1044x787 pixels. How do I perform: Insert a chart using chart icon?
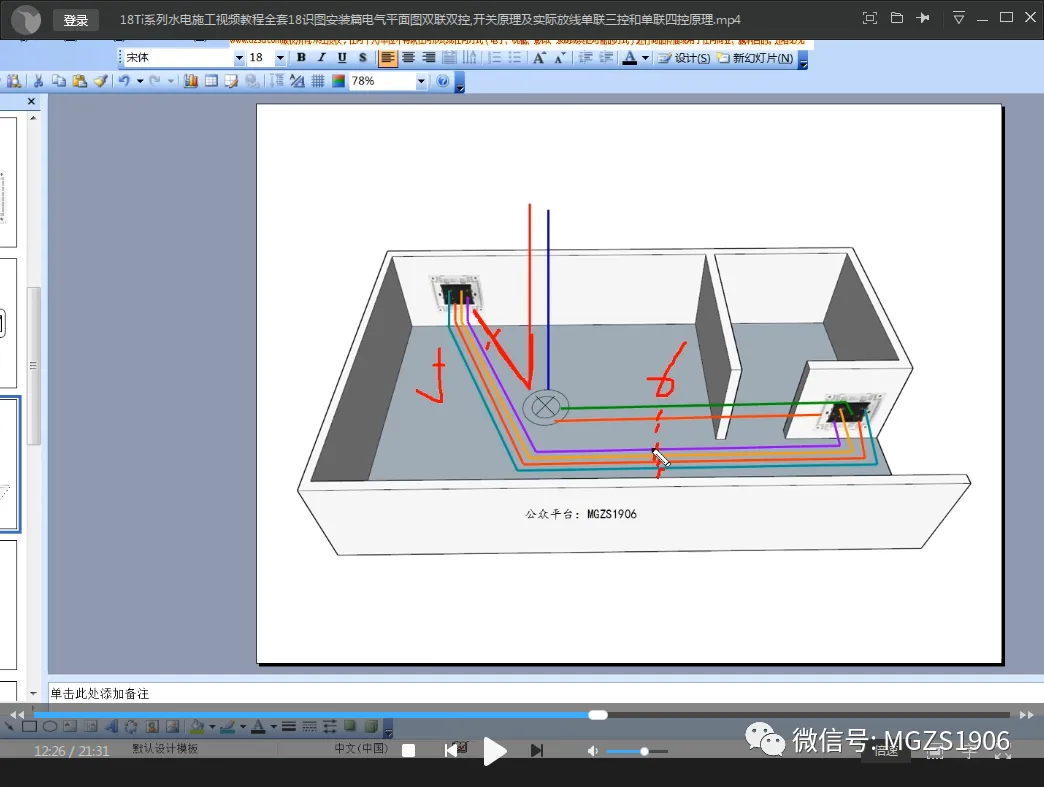pos(190,81)
